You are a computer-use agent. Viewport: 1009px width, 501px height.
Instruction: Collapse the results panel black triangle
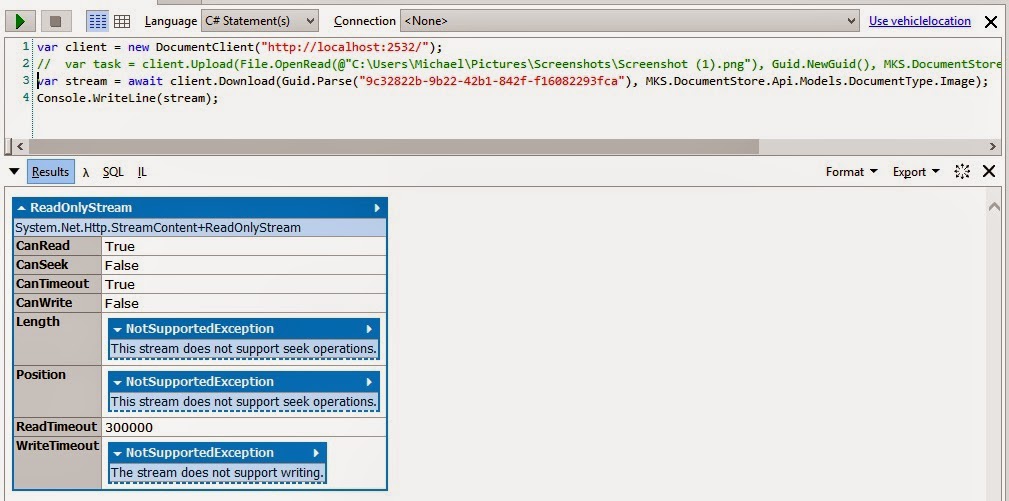point(14,171)
